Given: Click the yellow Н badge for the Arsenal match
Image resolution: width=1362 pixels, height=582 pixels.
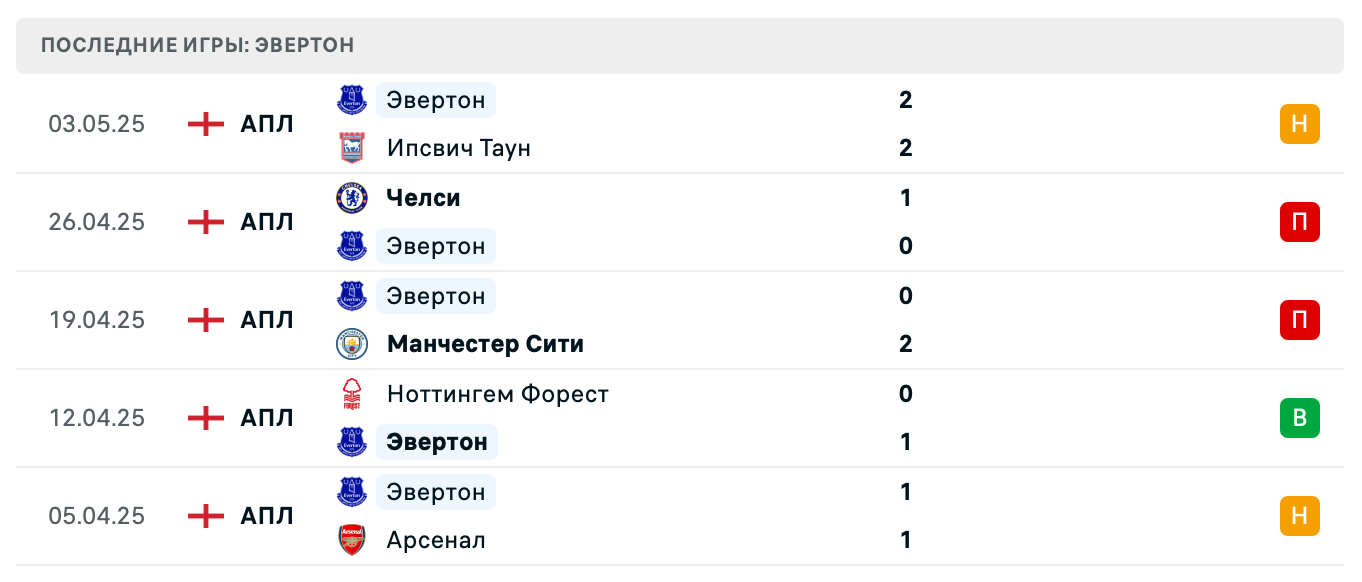Looking at the screenshot, I should (1300, 516).
